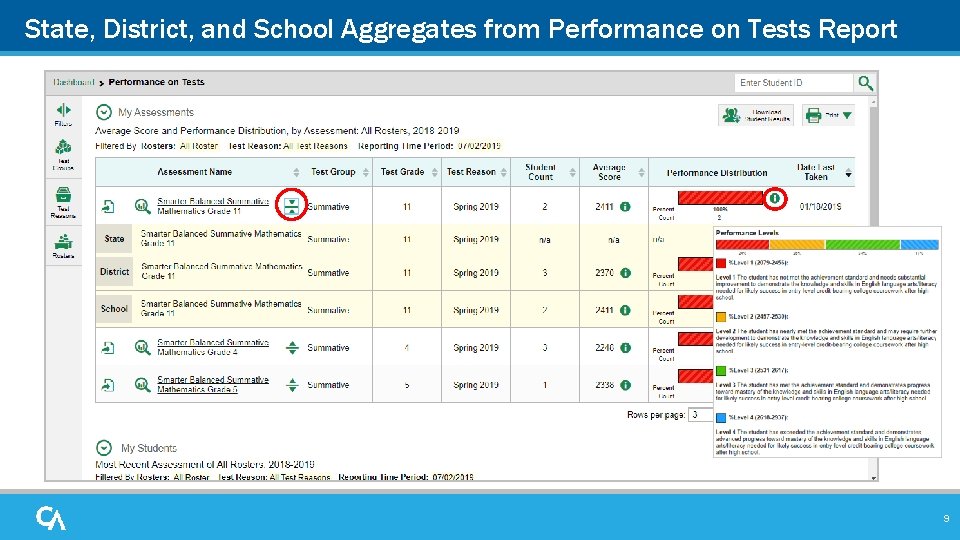Open Smarter Balanced Summative Mathematics Grade 11 link
The height and width of the screenshot is (540, 960).
coord(212,206)
